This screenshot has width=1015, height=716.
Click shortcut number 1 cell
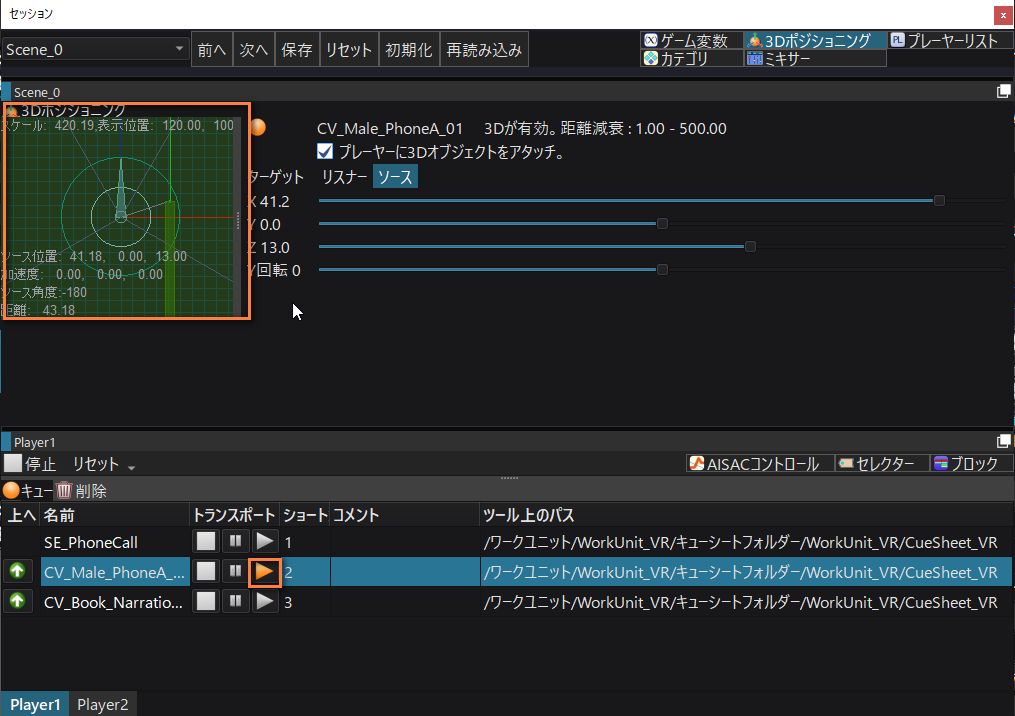(x=305, y=542)
